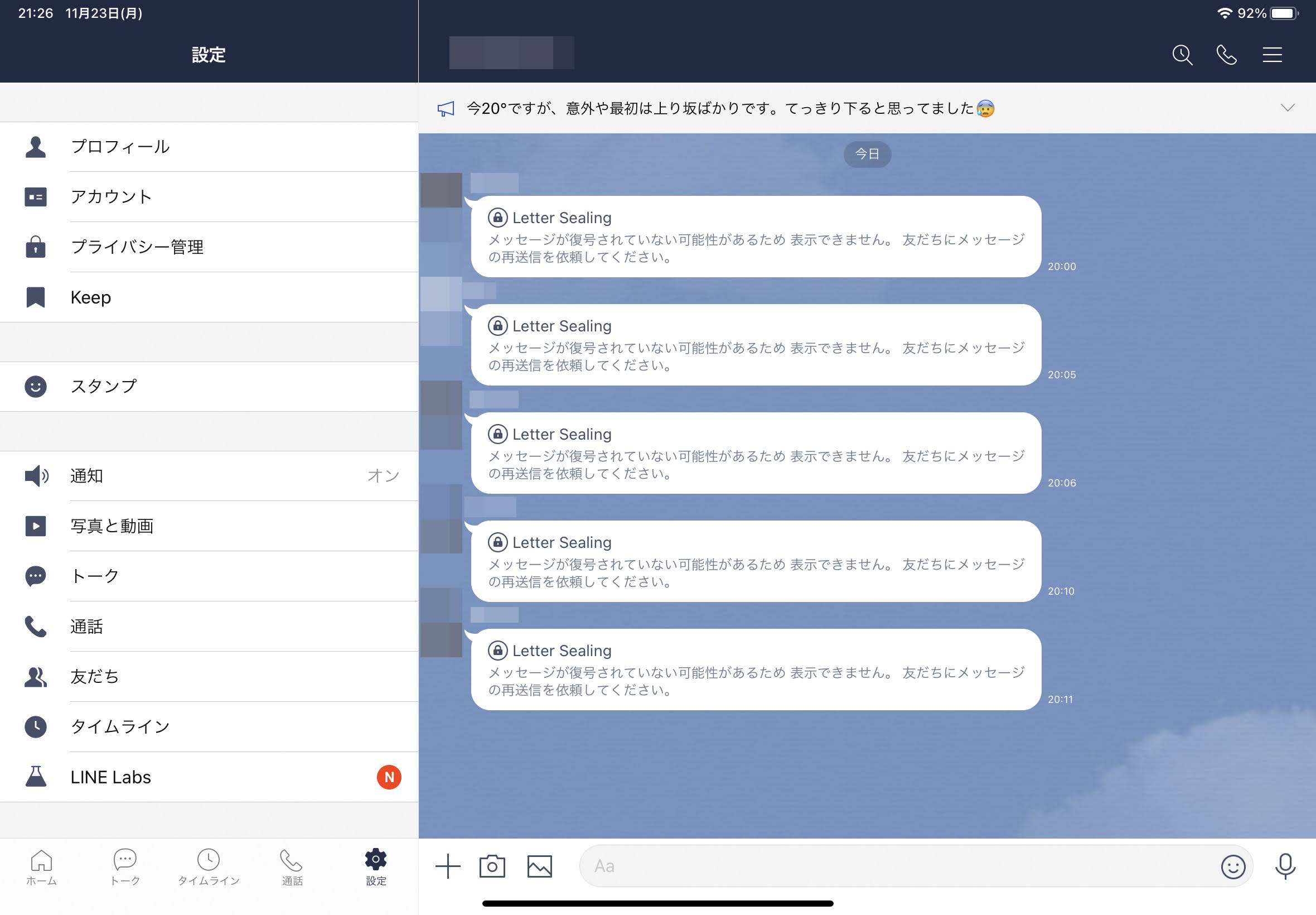Open the LINE Labs settings row
This screenshot has height=915, width=1316.
click(x=209, y=777)
